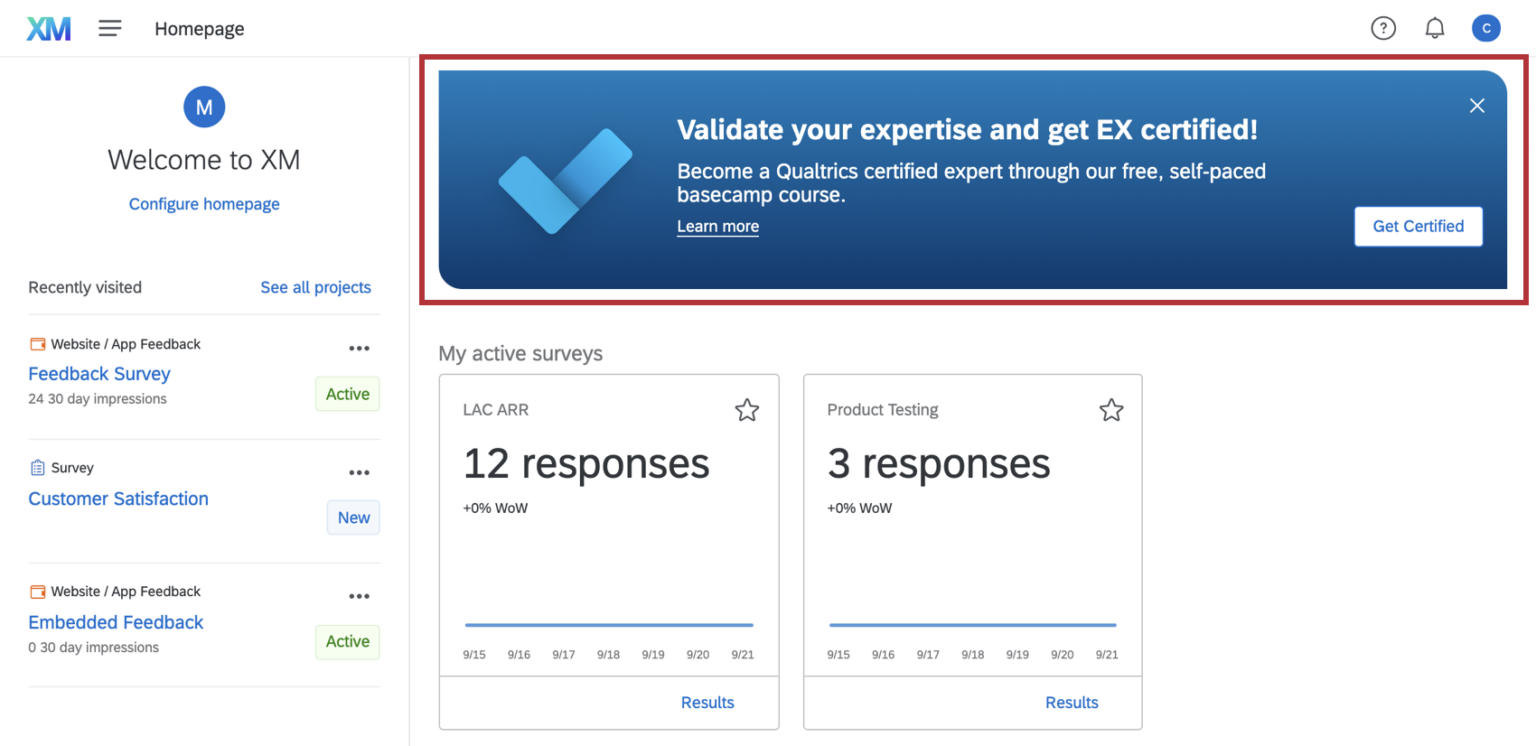Click the Website / App Feedback icon beside Feedback Survey
The width and height of the screenshot is (1536, 746).
click(x=38, y=343)
